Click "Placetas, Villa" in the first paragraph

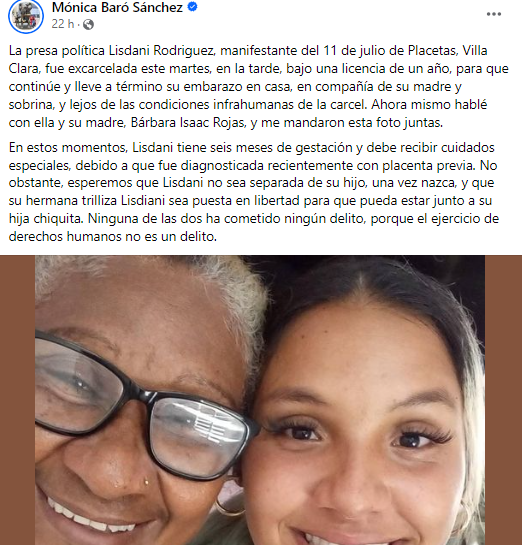coord(448,51)
